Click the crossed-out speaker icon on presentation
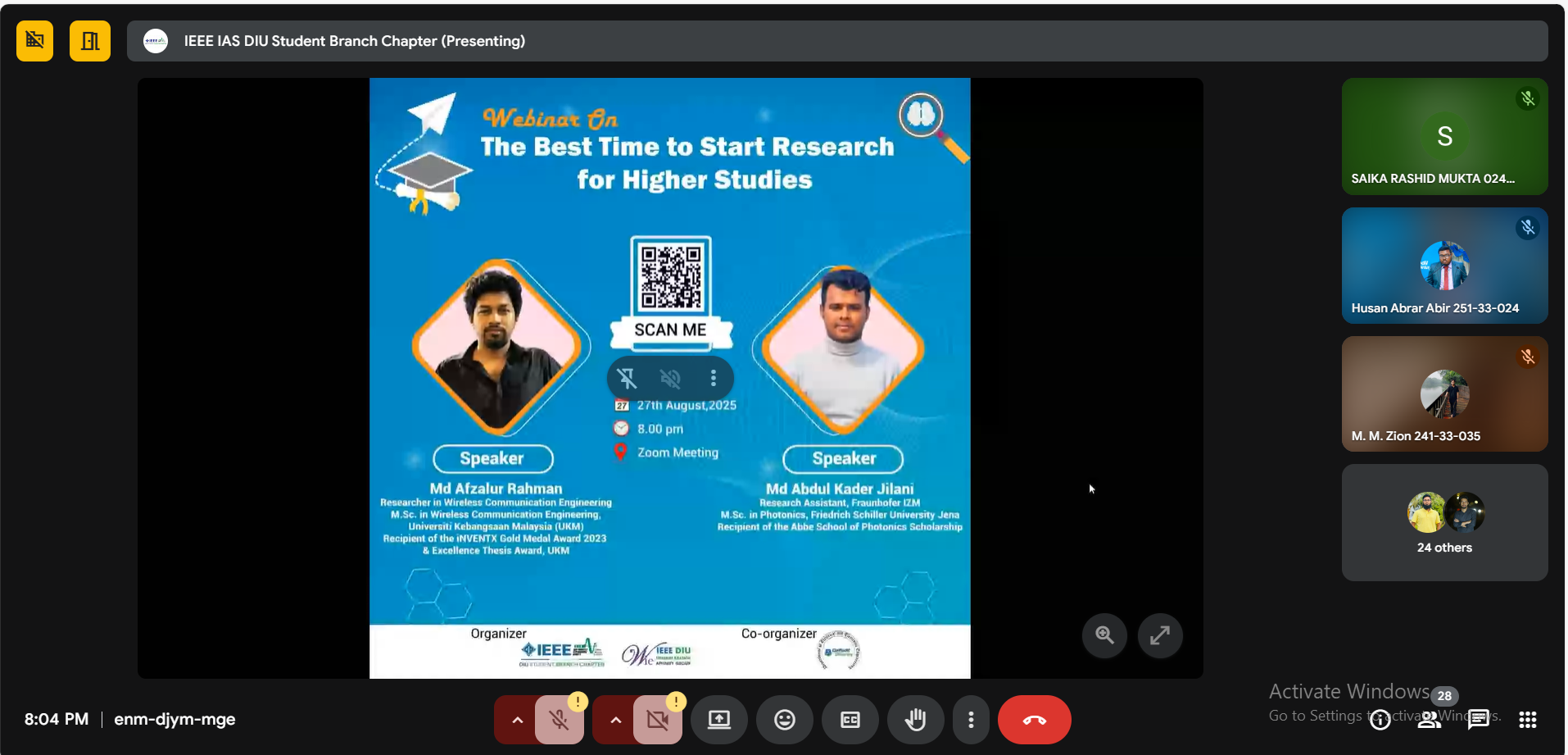 coord(670,378)
